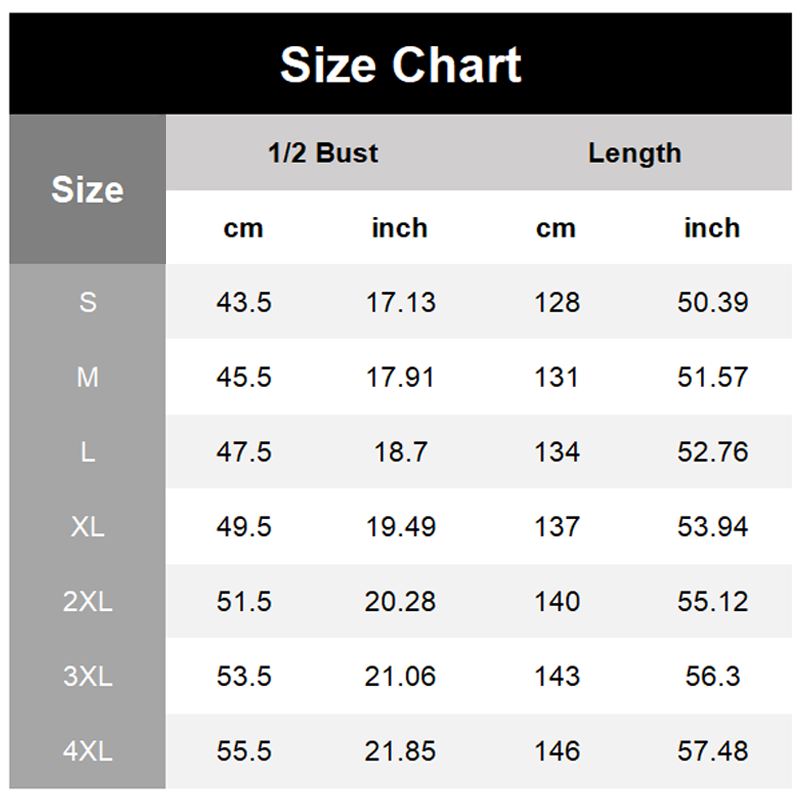Click the 43.5 bust cm value

244,302
